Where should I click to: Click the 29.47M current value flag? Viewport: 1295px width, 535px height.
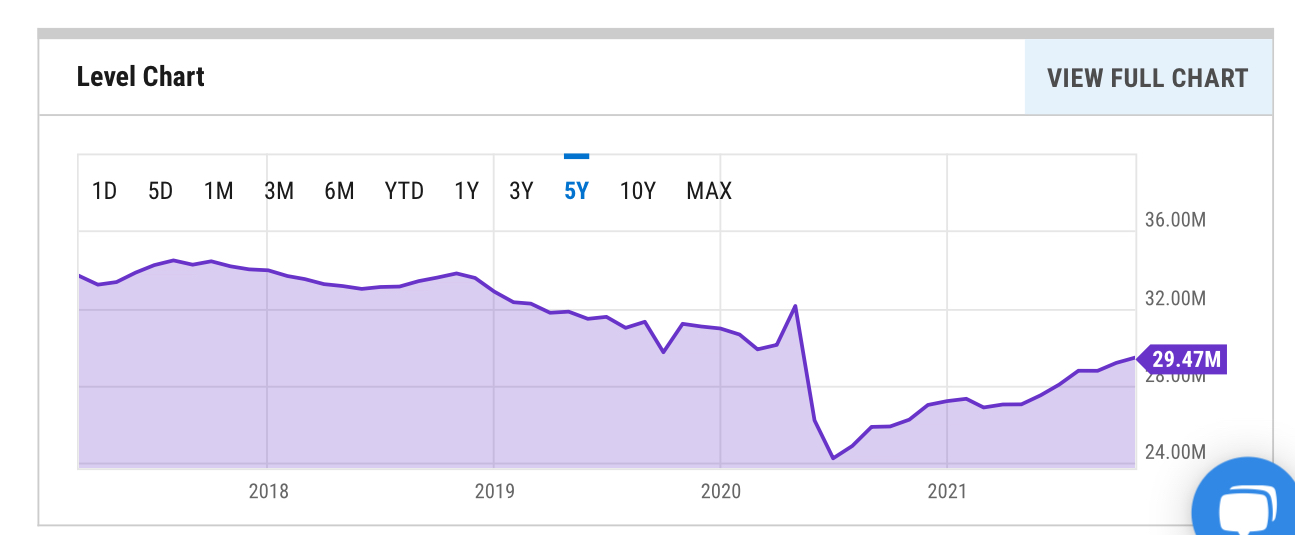click(x=1187, y=358)
